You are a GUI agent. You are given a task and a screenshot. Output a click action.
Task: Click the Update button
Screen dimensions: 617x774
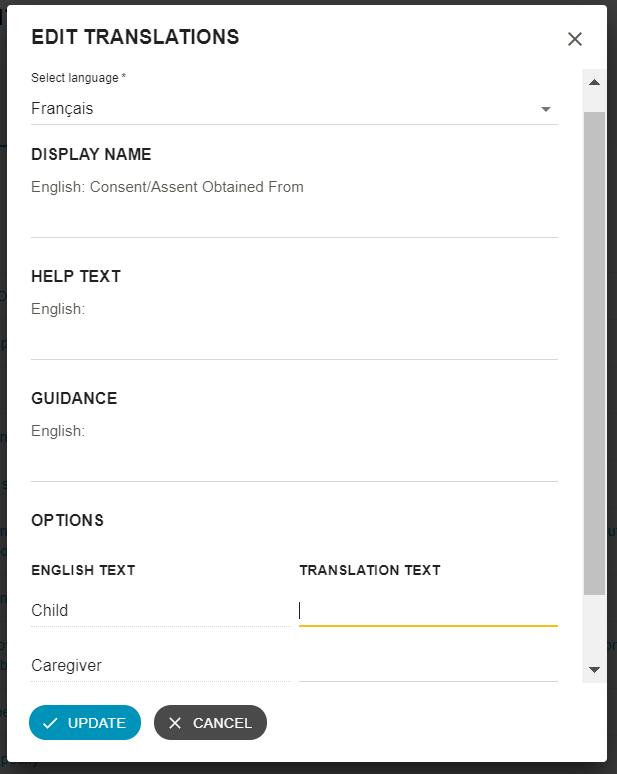click(85, 723)
